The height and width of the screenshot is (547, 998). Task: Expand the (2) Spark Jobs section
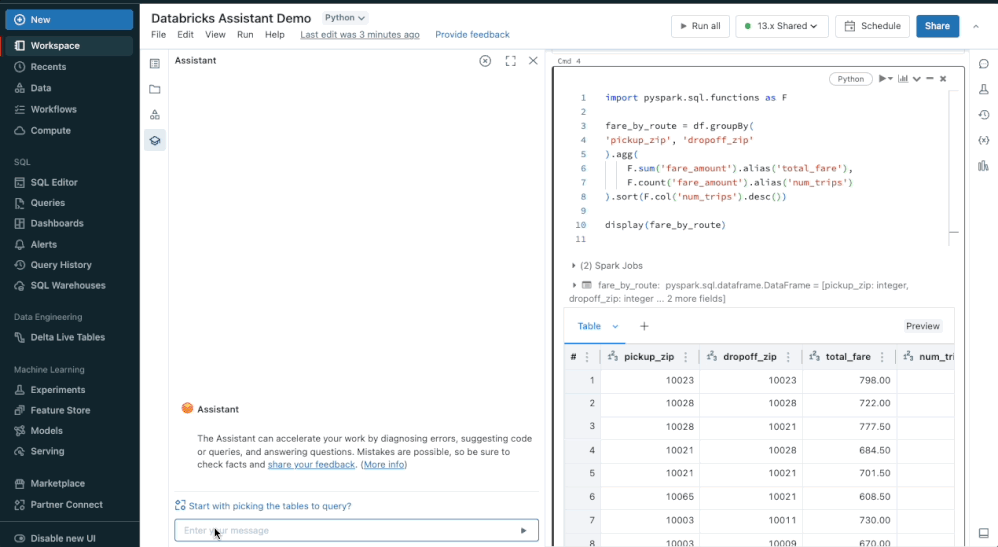(574, 266)
